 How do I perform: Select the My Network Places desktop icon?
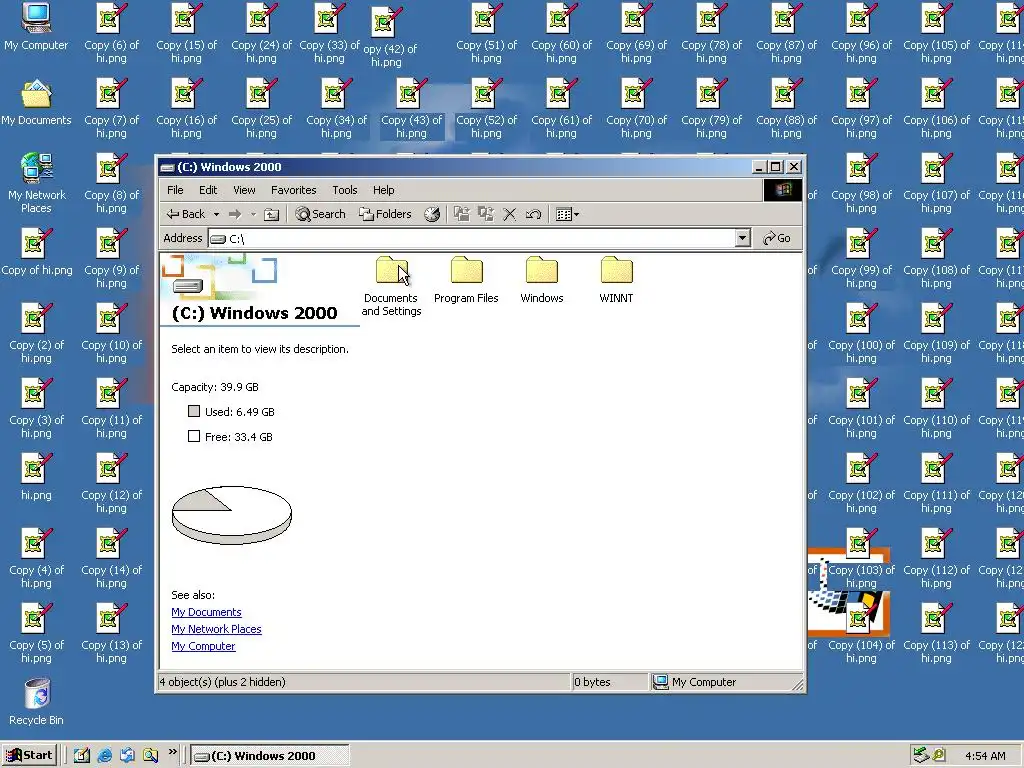36,184
